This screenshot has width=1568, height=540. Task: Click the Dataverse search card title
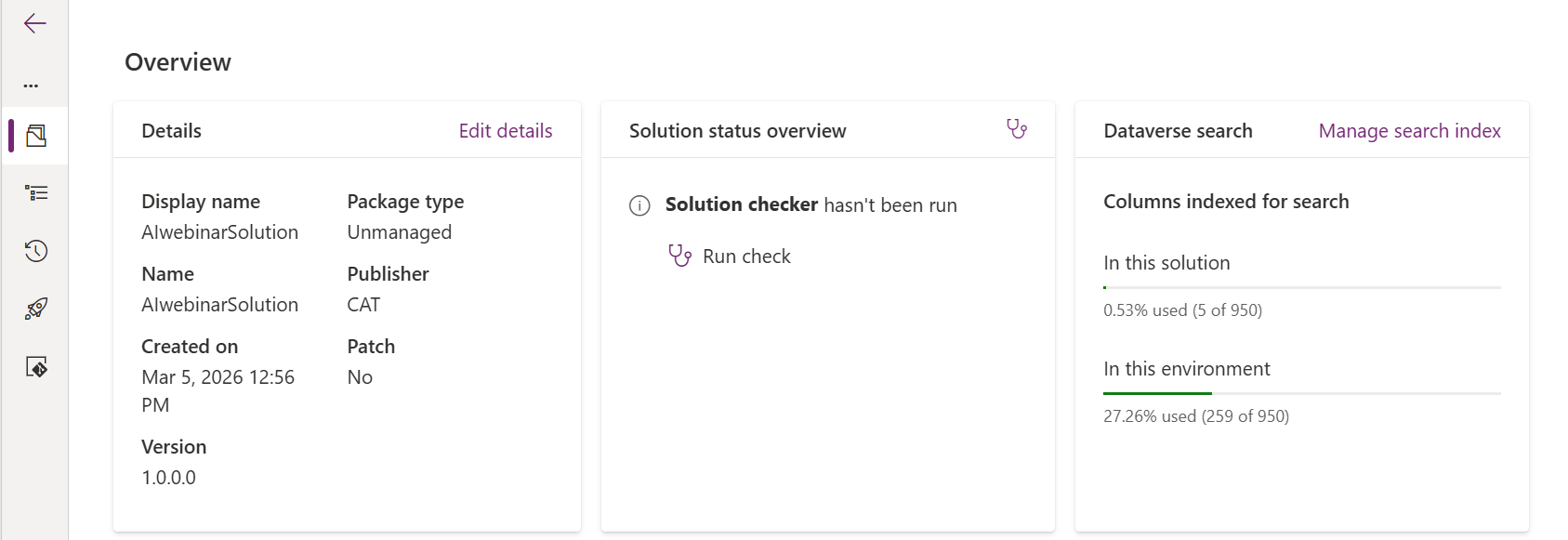pyautogui.click(x=1178, y=131)
